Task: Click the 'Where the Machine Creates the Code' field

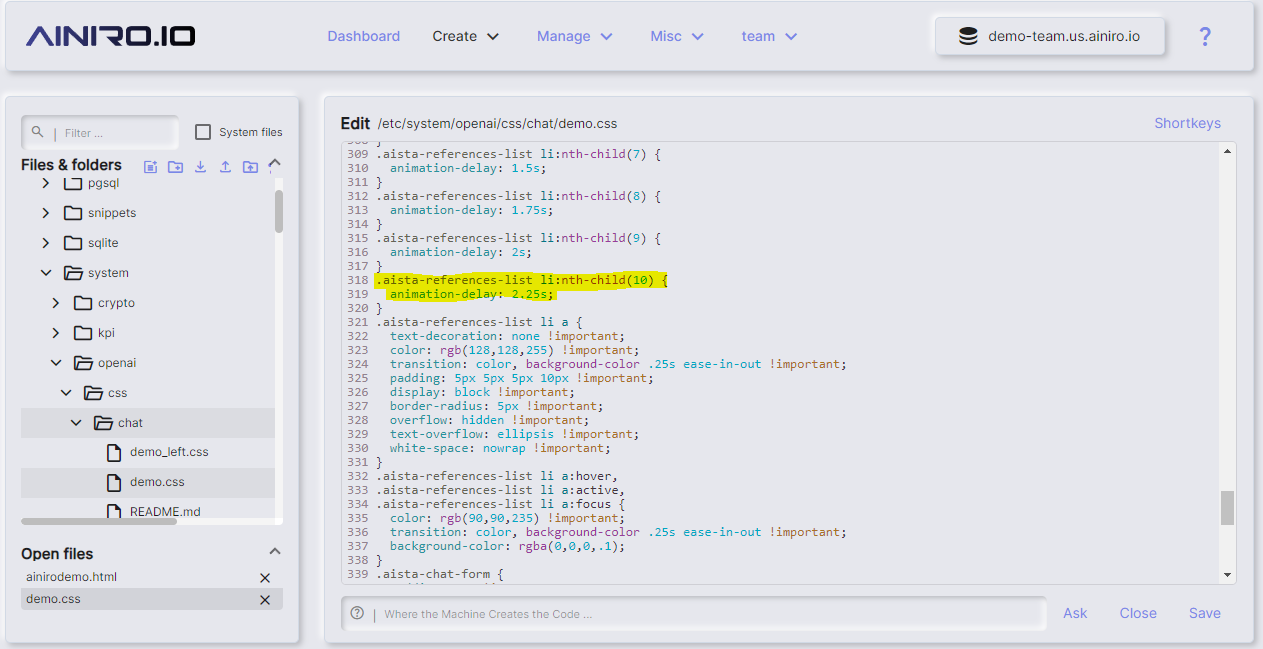Action: [x=694, y=613]
